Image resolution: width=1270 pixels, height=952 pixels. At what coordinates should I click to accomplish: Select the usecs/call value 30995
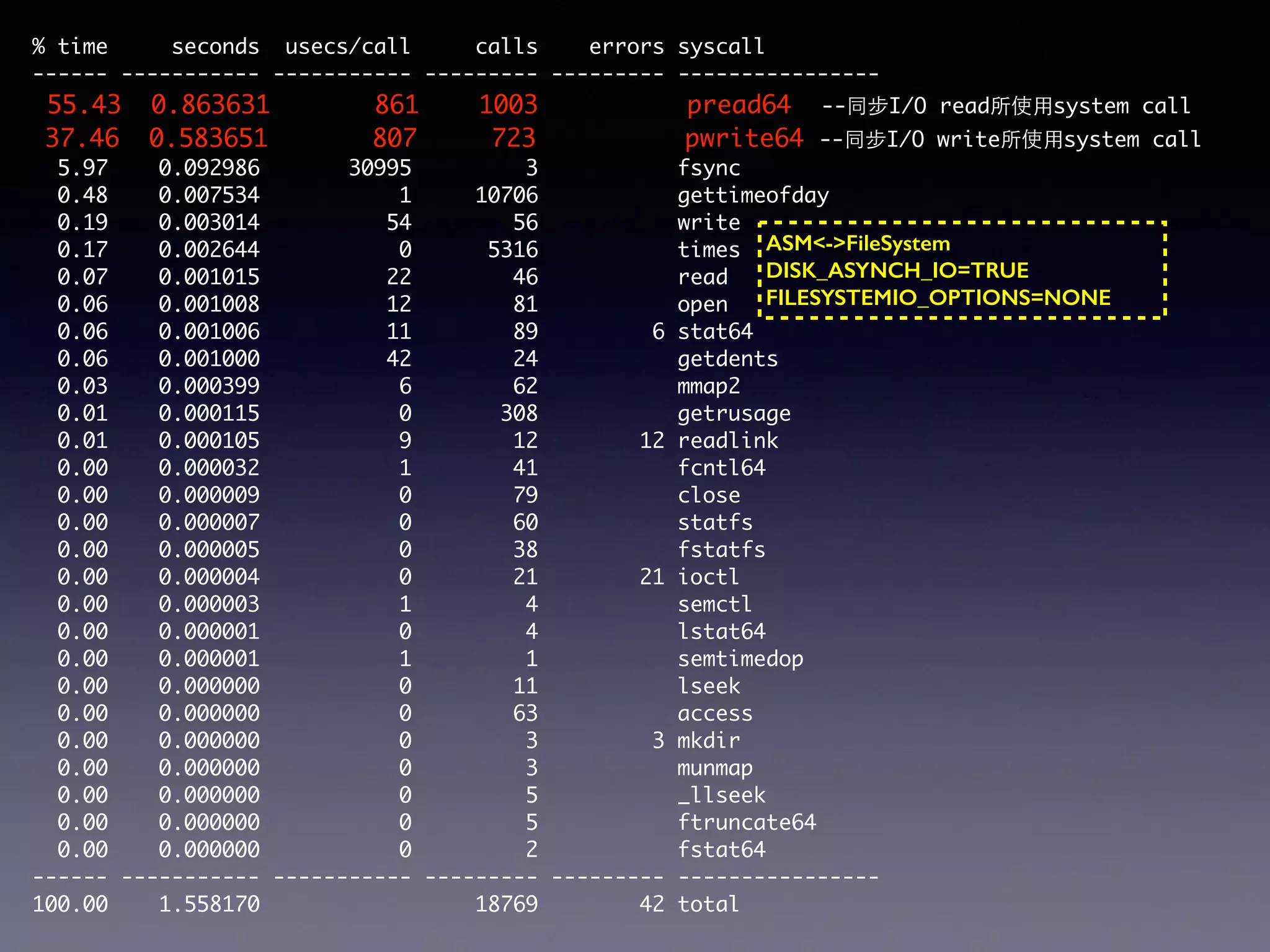click(380, 168)
